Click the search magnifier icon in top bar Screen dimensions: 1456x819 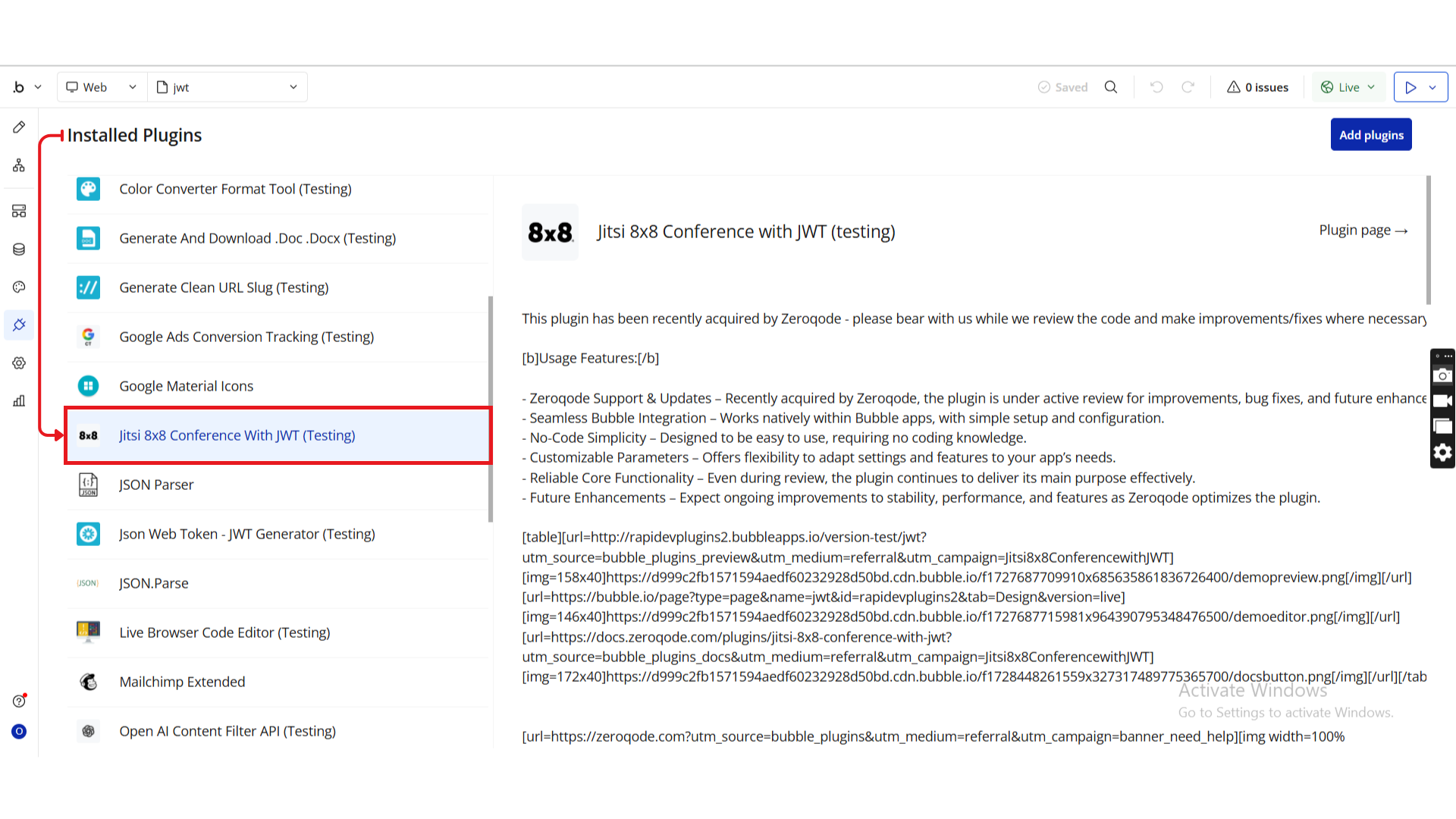[1111, 87]
